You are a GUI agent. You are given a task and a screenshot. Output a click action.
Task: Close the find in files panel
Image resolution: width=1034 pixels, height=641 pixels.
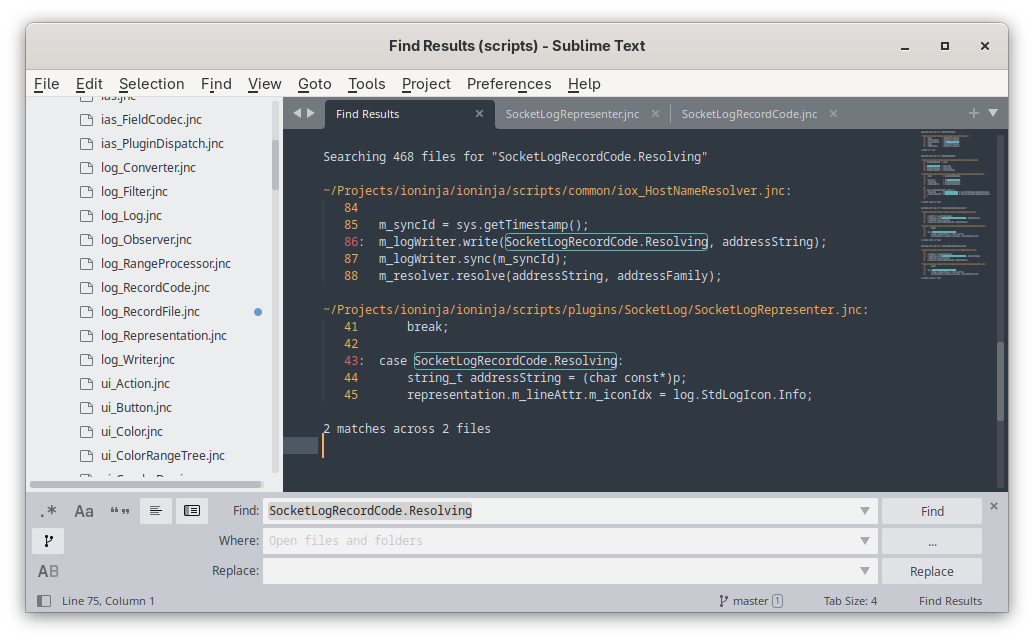point(993,506)
